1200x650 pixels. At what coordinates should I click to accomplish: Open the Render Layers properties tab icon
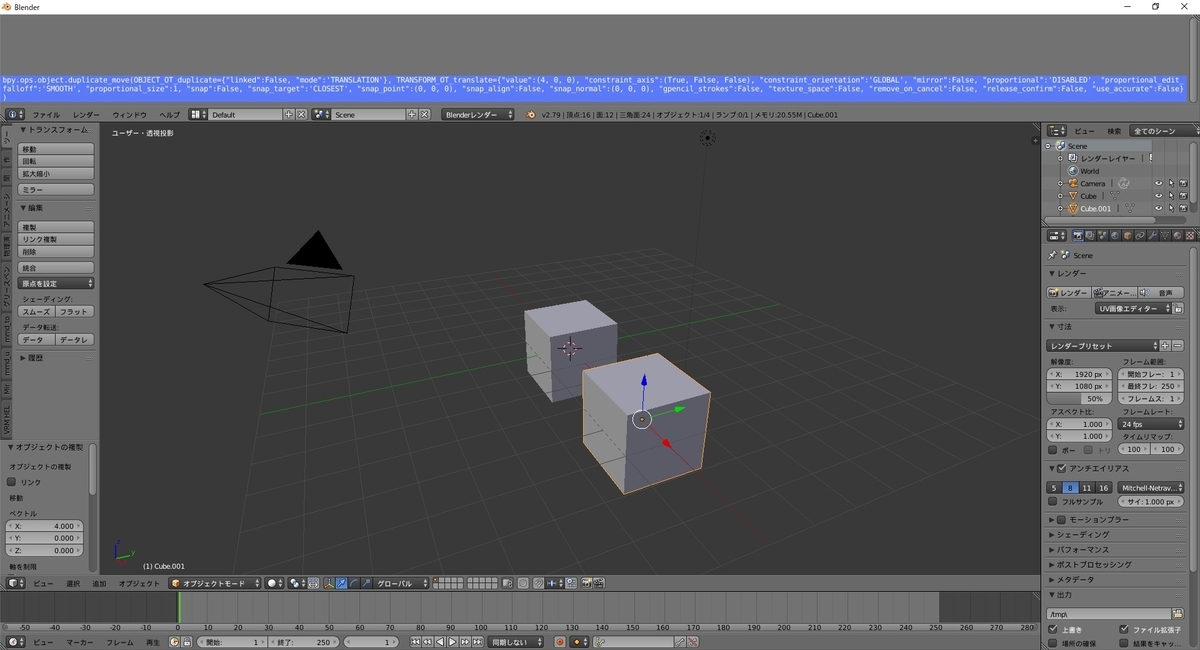pyautogui.click(x=1090, y=235)
